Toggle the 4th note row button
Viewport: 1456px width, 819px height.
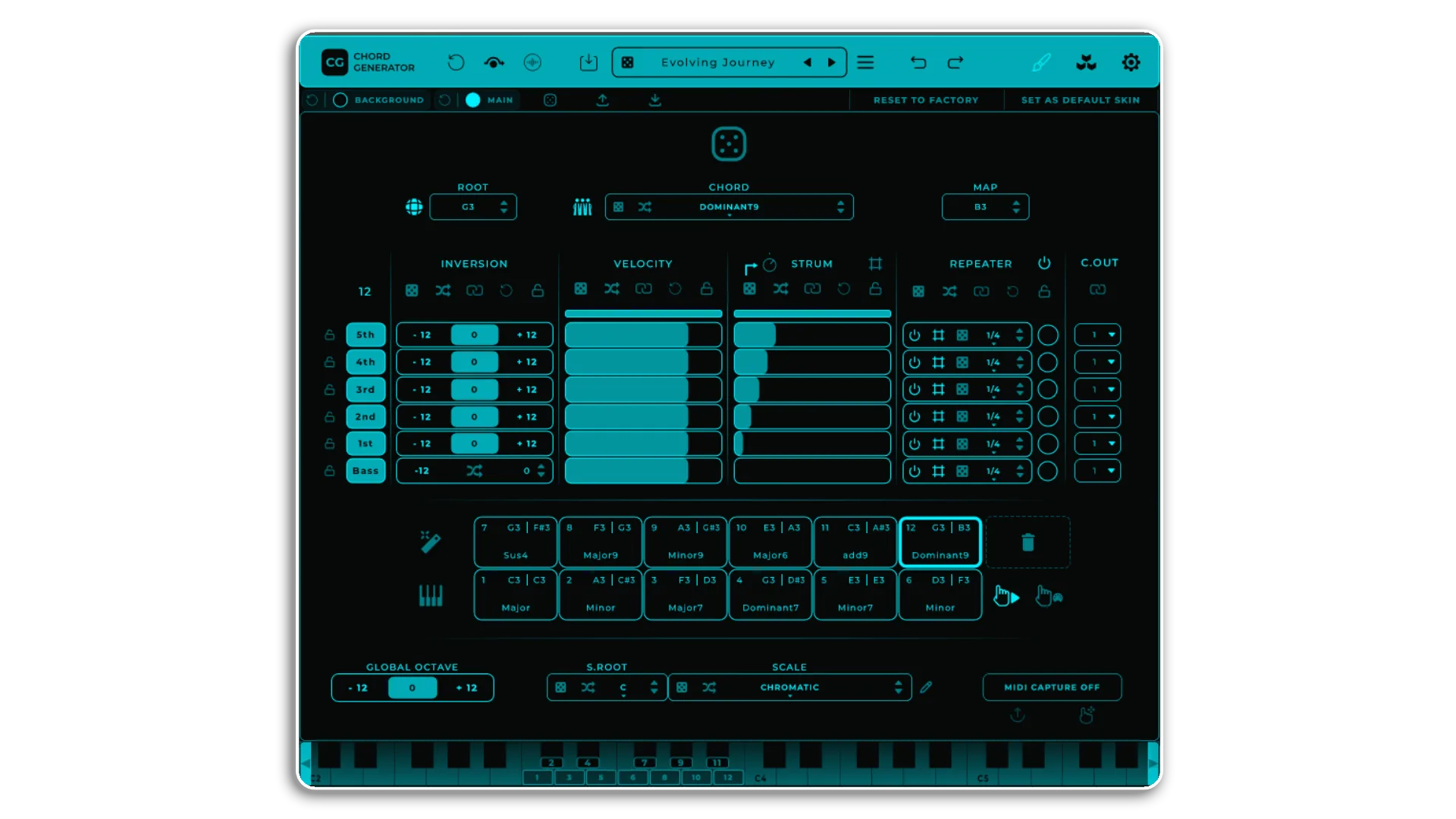pos(366,362)
